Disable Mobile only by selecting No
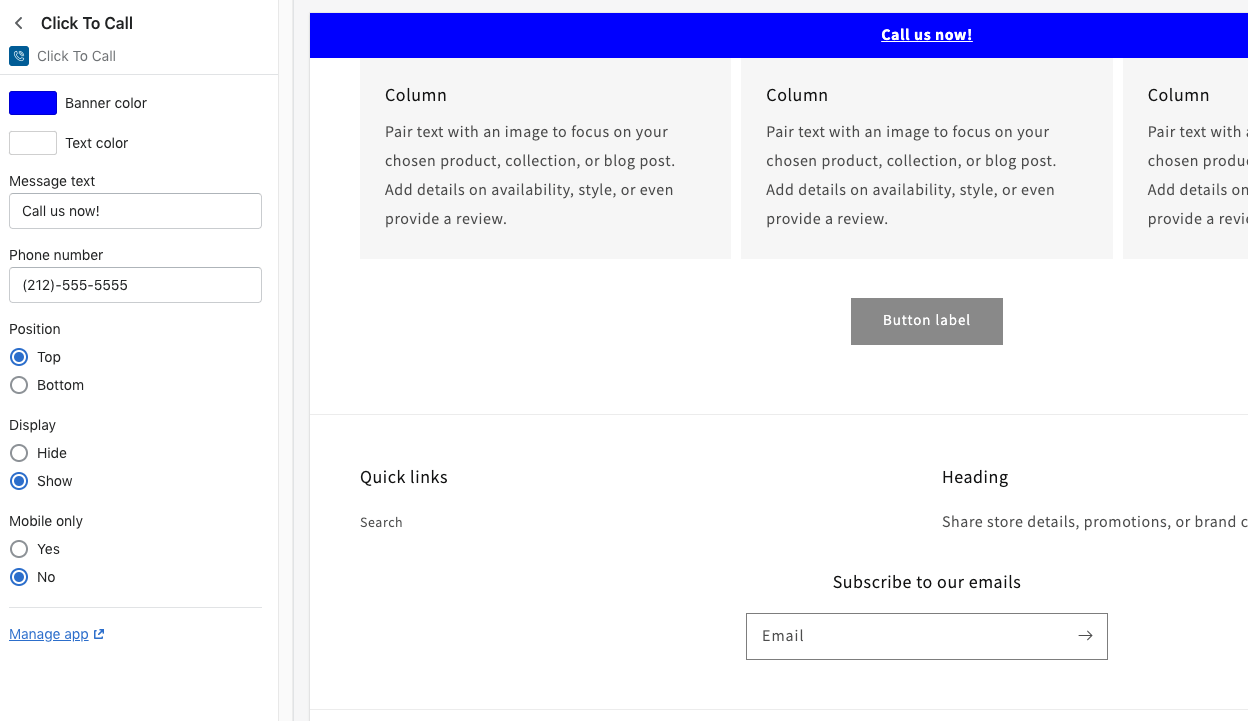The image size is (1248, 721). [x=18, y=577]
